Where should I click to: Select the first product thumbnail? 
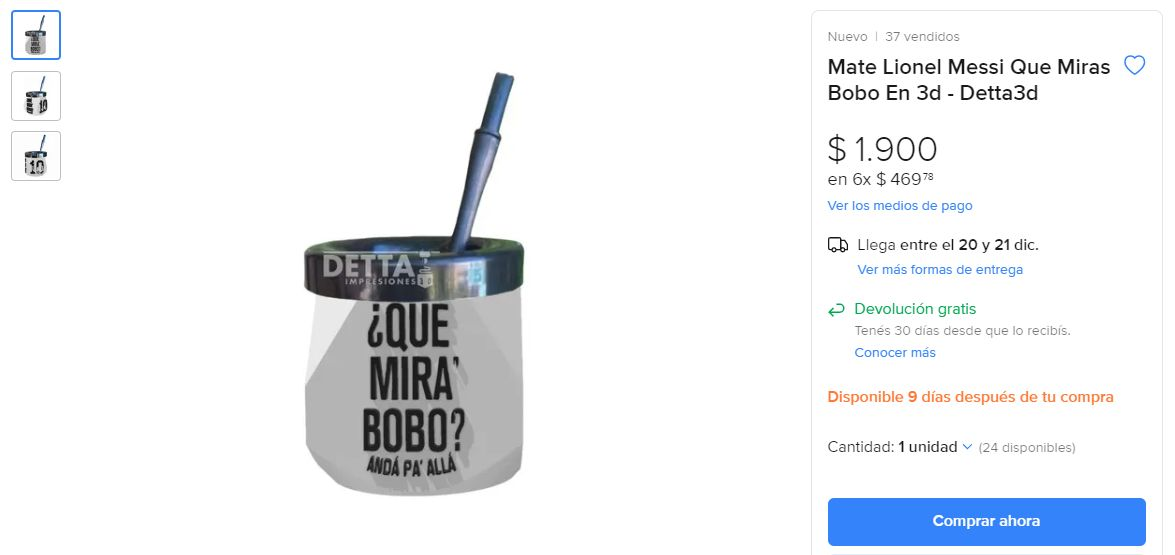pos(36,36)
